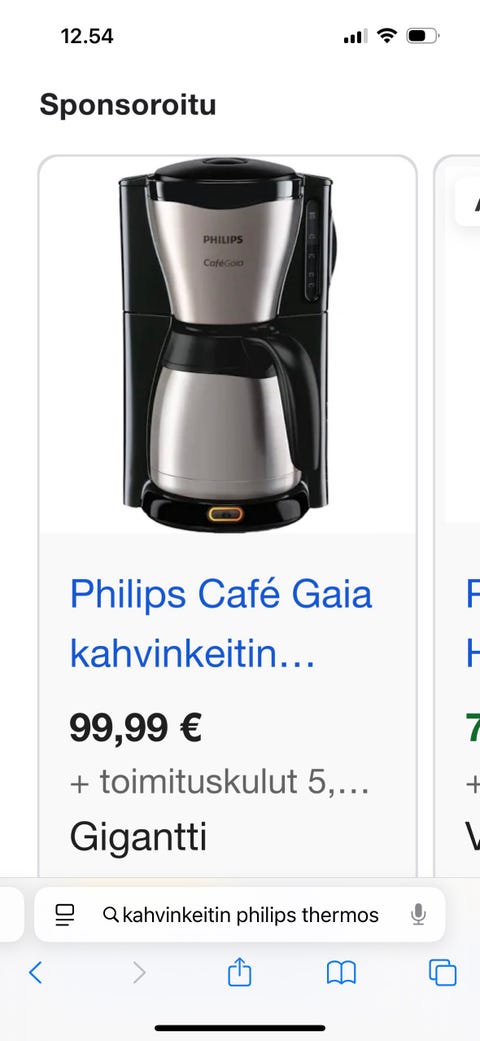480x1041 pixels.
Task: Tap the Safari back arrow
Action: (36, 973)
